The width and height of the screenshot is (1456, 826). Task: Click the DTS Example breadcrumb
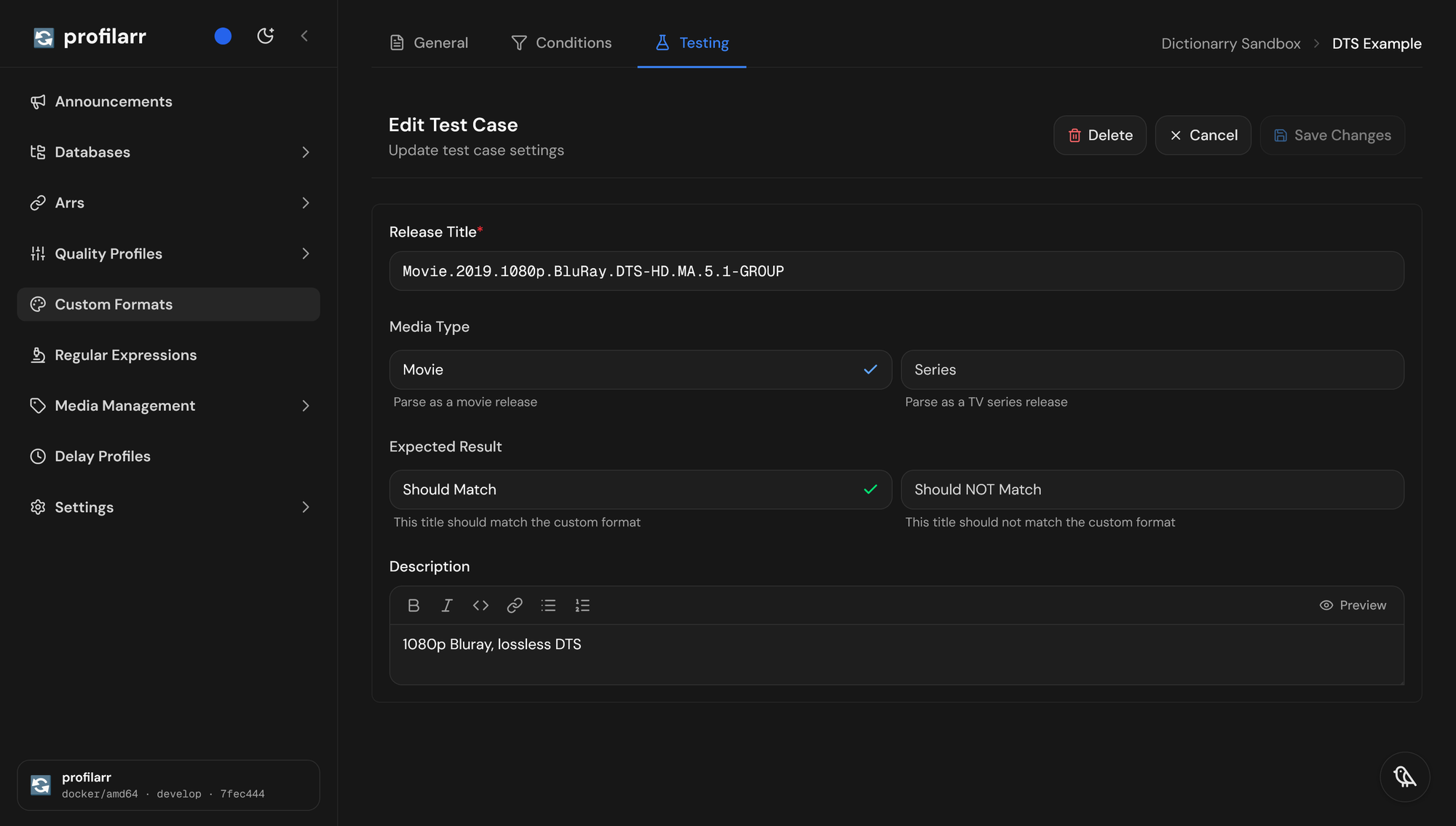(1377, 44)
